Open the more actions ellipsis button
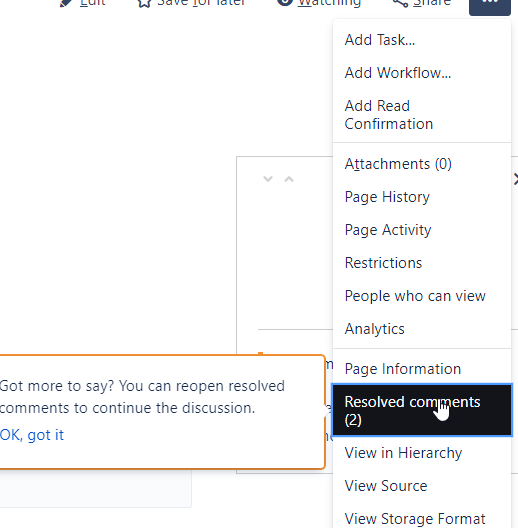 [490, 6]
